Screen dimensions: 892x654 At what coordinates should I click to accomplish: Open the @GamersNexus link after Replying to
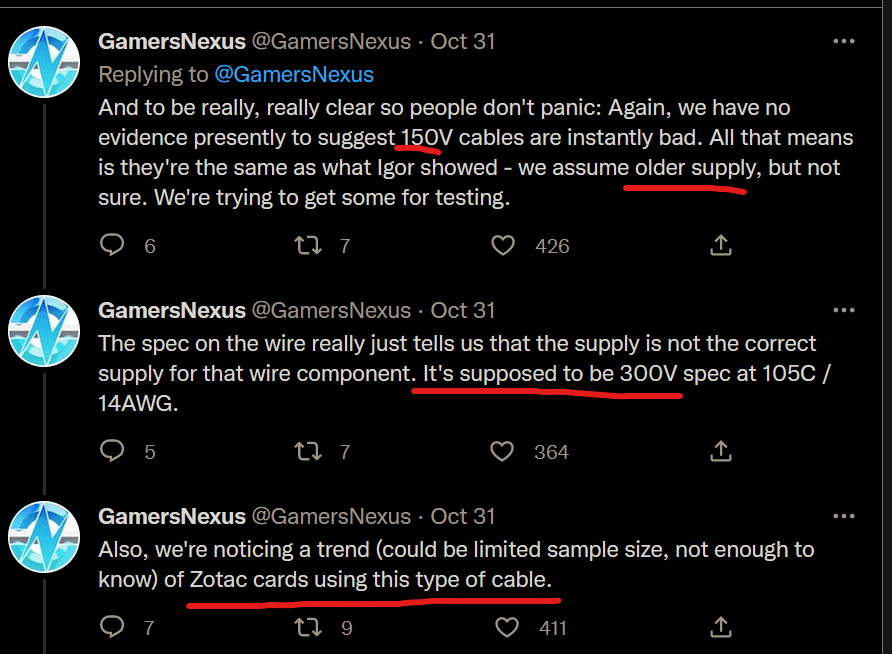[x=294, y=74]
